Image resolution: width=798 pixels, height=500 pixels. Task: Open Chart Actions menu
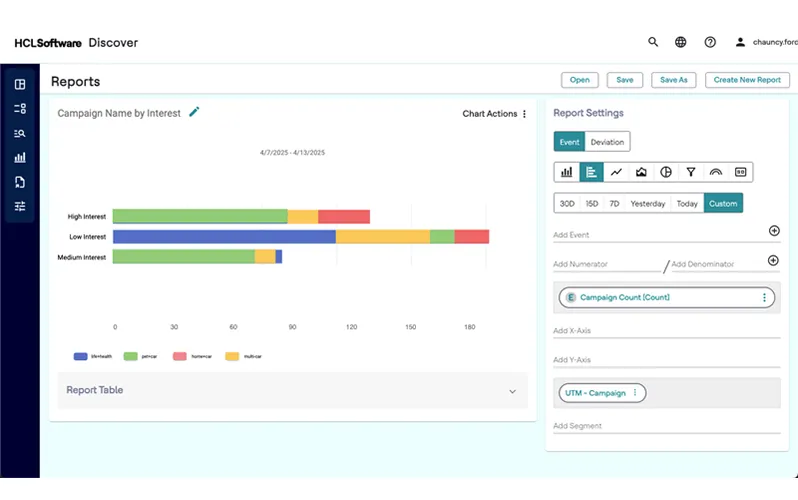click(494, 114)
